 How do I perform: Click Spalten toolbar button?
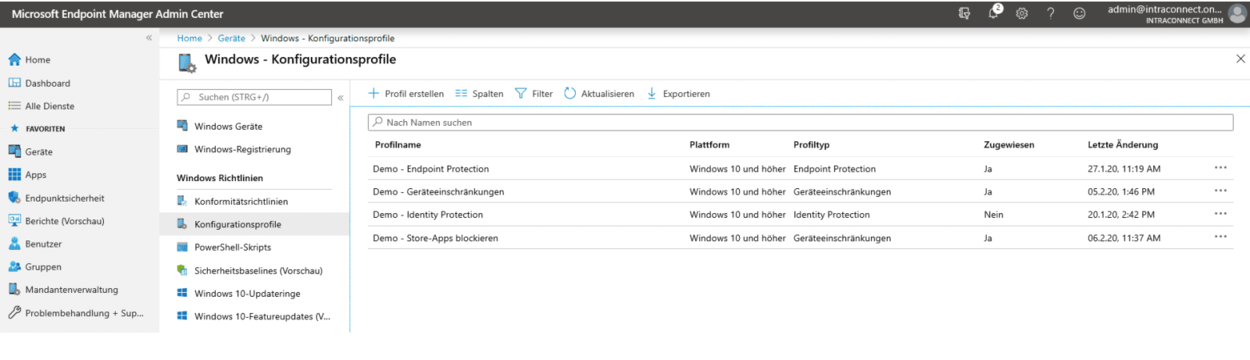[479, 93]
